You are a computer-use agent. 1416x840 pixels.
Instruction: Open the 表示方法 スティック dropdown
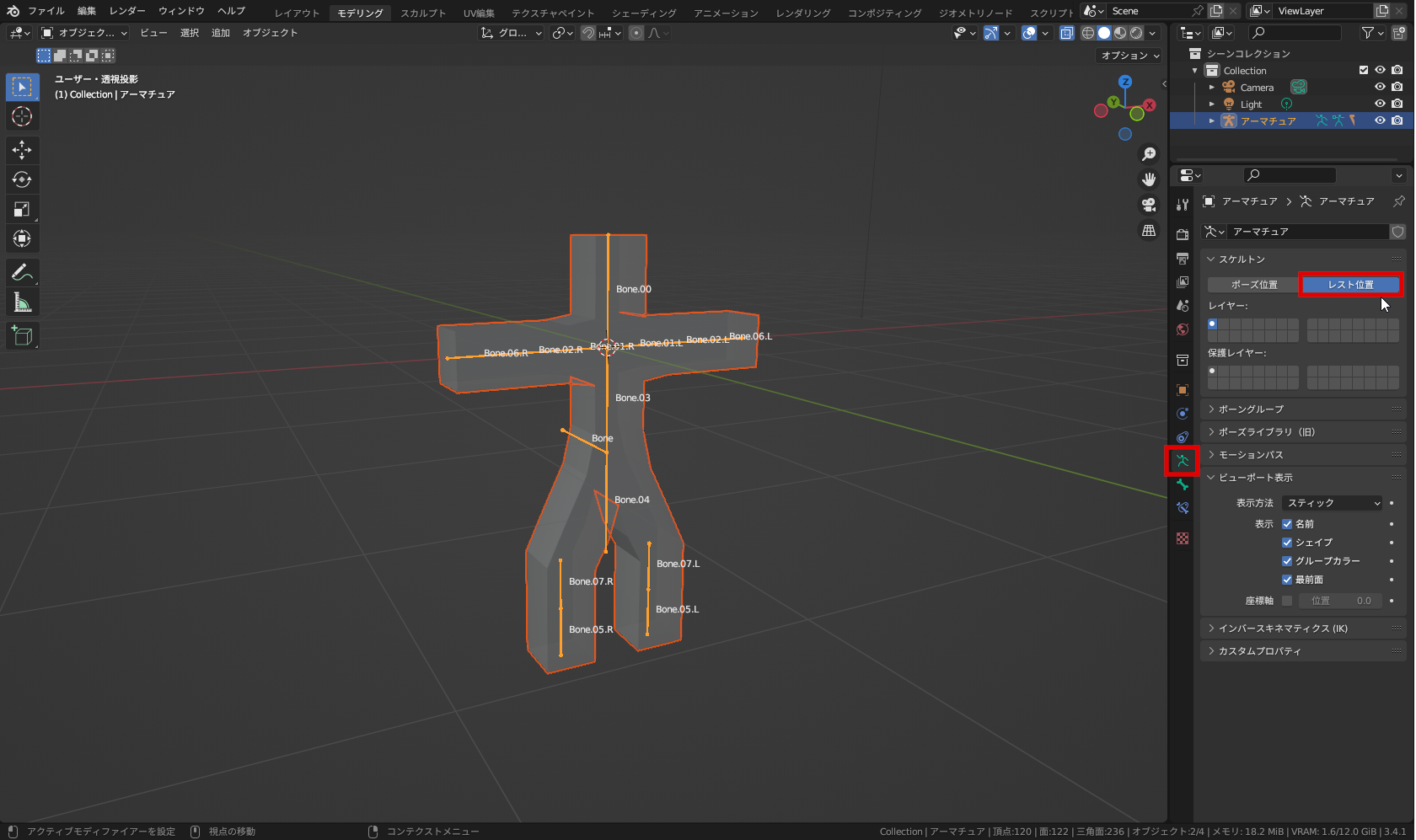click(1333, 503)
